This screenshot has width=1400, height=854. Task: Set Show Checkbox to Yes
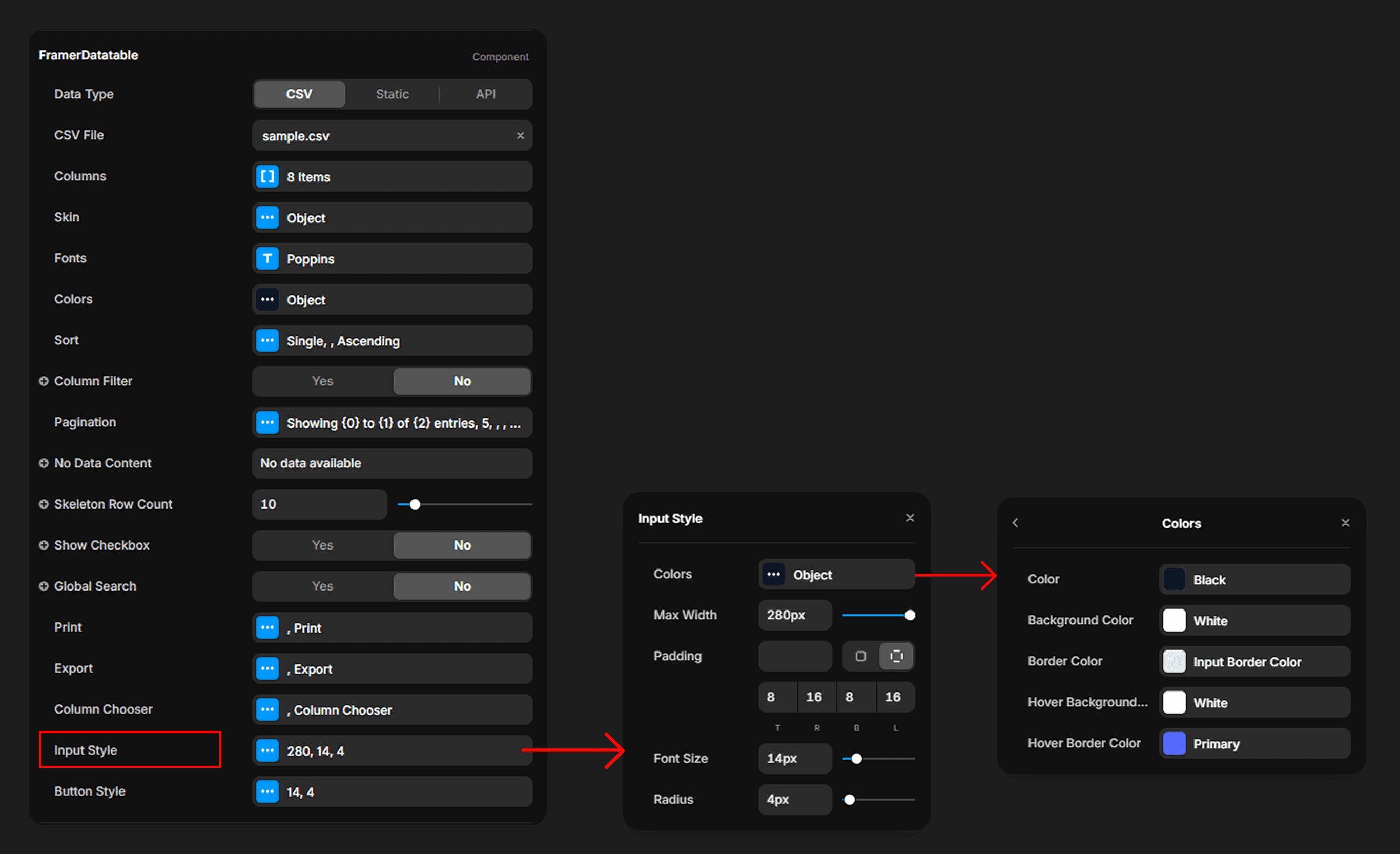(x=322, y=545)
